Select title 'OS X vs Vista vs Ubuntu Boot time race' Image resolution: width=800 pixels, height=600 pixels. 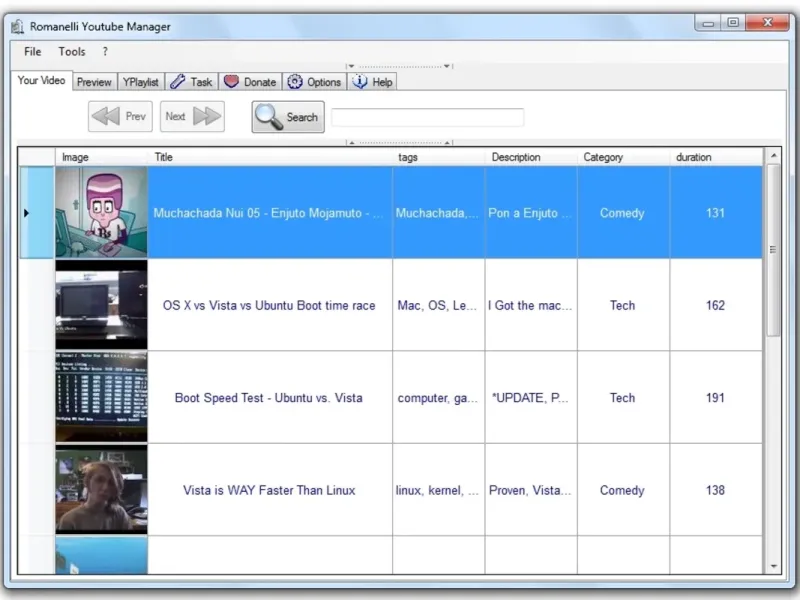[270, 305]
